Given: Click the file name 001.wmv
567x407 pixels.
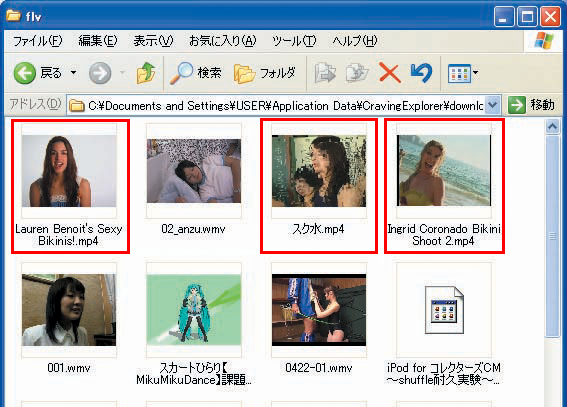Looking at the screenshot, I should 69,368.
